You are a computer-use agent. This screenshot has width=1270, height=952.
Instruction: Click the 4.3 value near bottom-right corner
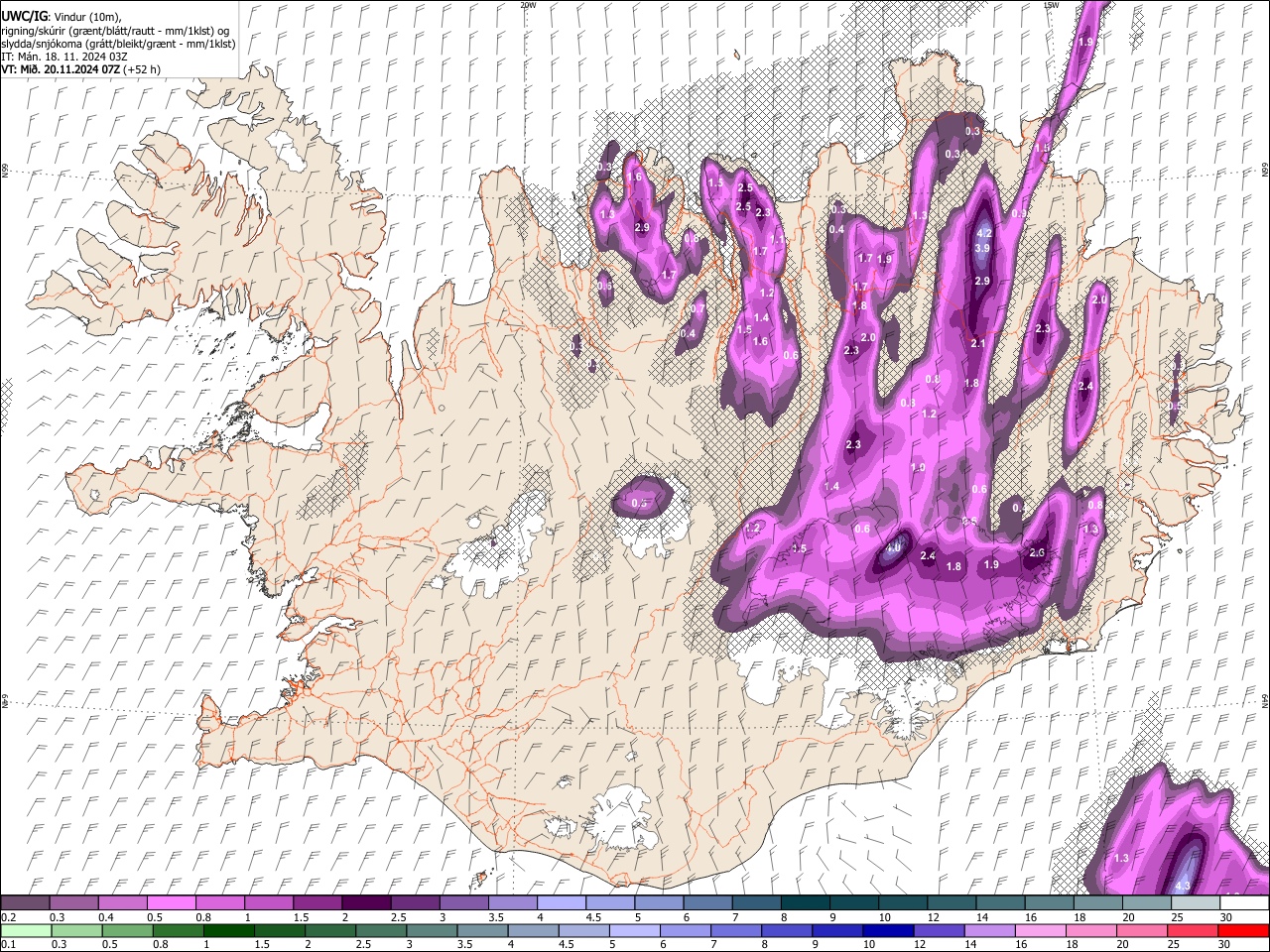click(x=1182, y=886)
